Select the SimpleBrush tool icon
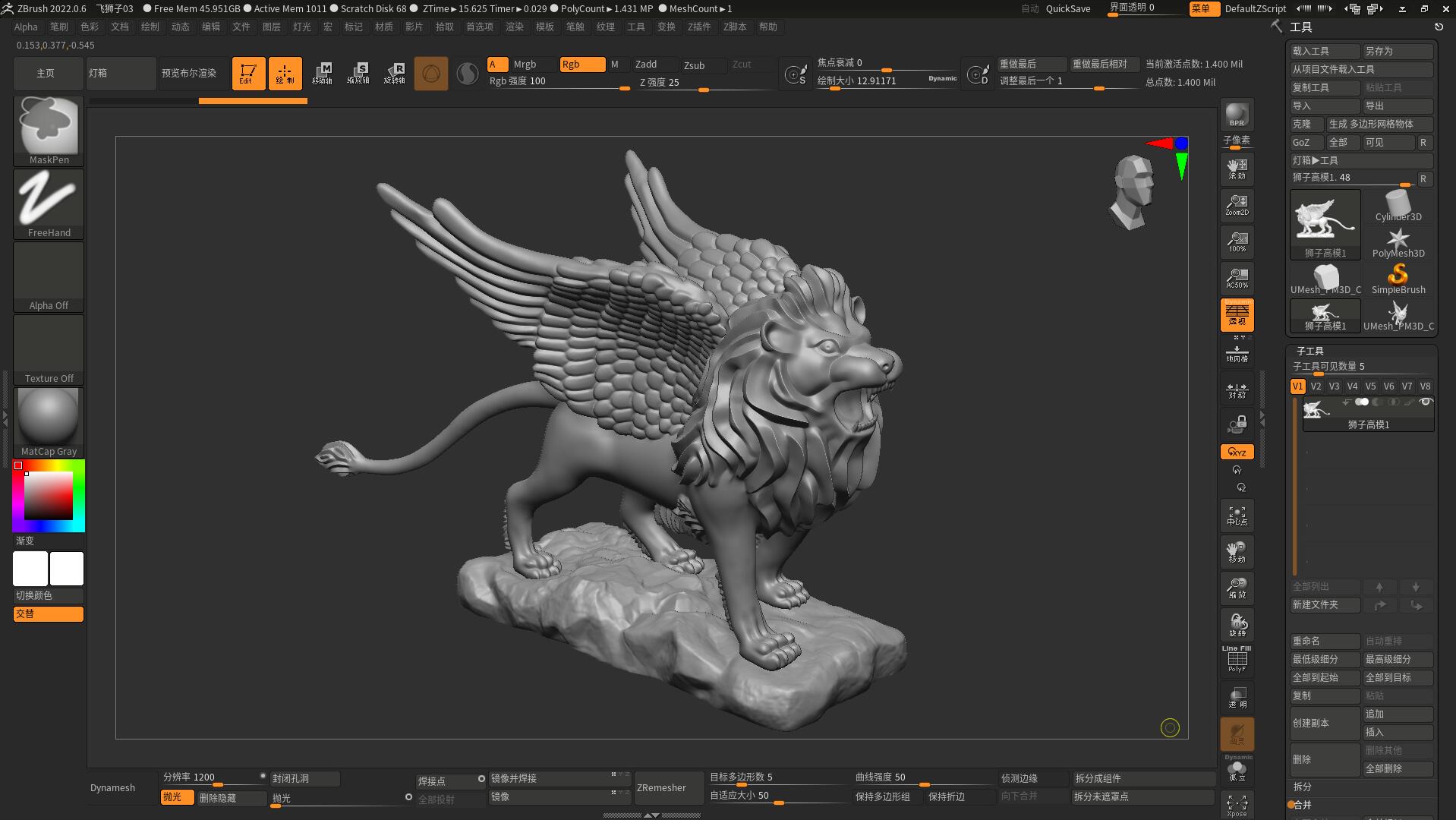 [1398, 275]
